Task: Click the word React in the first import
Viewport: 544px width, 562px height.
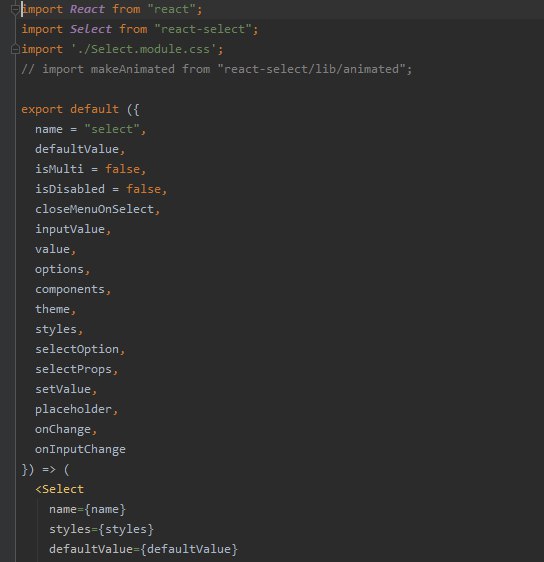Action: tap(87, 9)
